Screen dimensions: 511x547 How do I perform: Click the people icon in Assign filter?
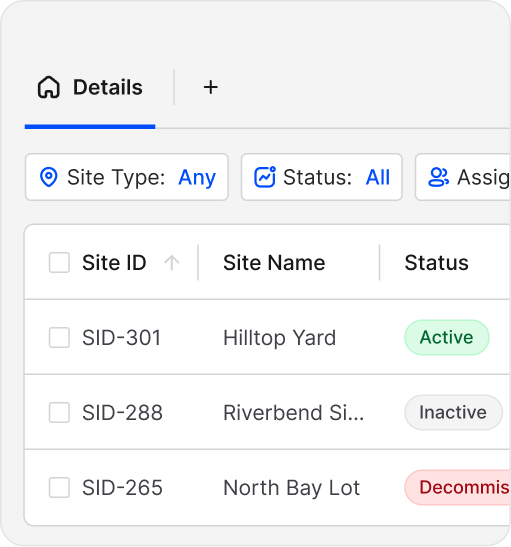[438, 177]
